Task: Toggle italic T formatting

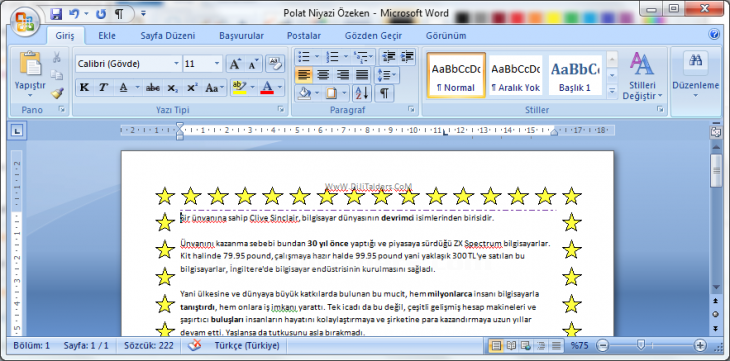Action: tap(103, 88)
